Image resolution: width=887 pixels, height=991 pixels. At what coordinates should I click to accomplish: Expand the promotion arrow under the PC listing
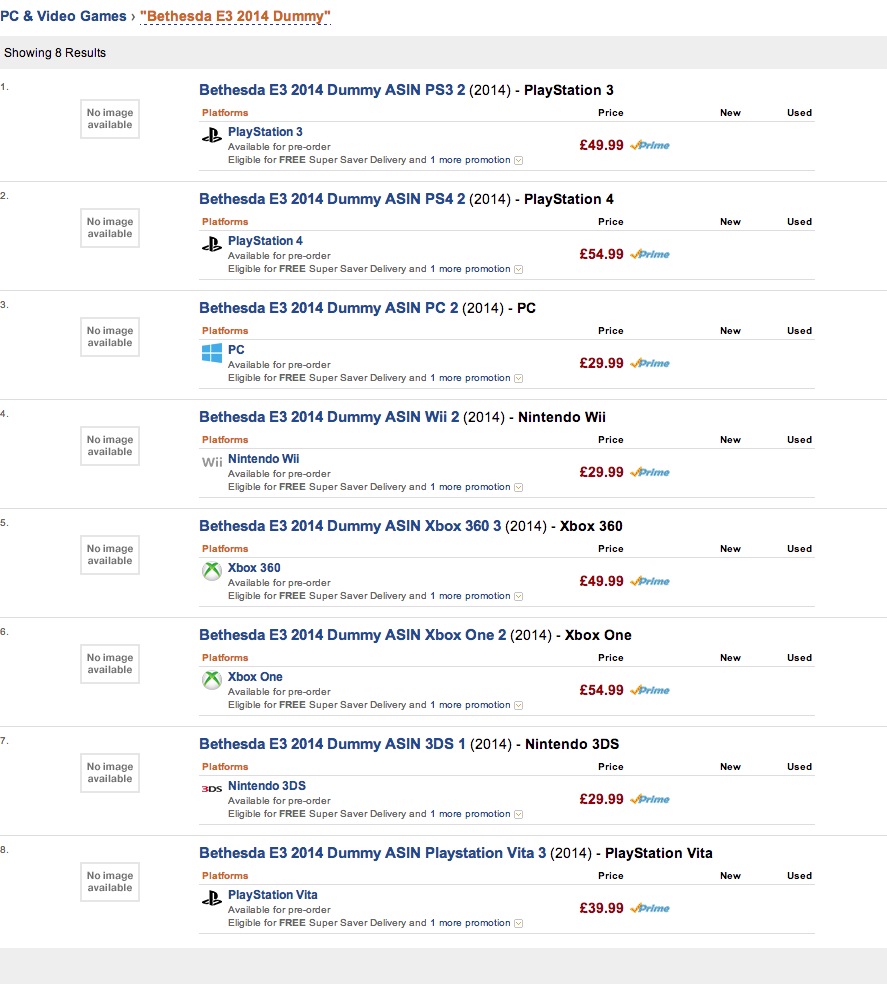pyautogui.click(x=518, y=378)
